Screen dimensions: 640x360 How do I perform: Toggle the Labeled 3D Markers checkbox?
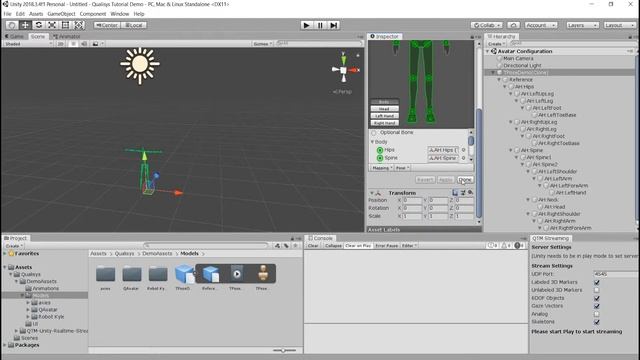click(597, 282)
